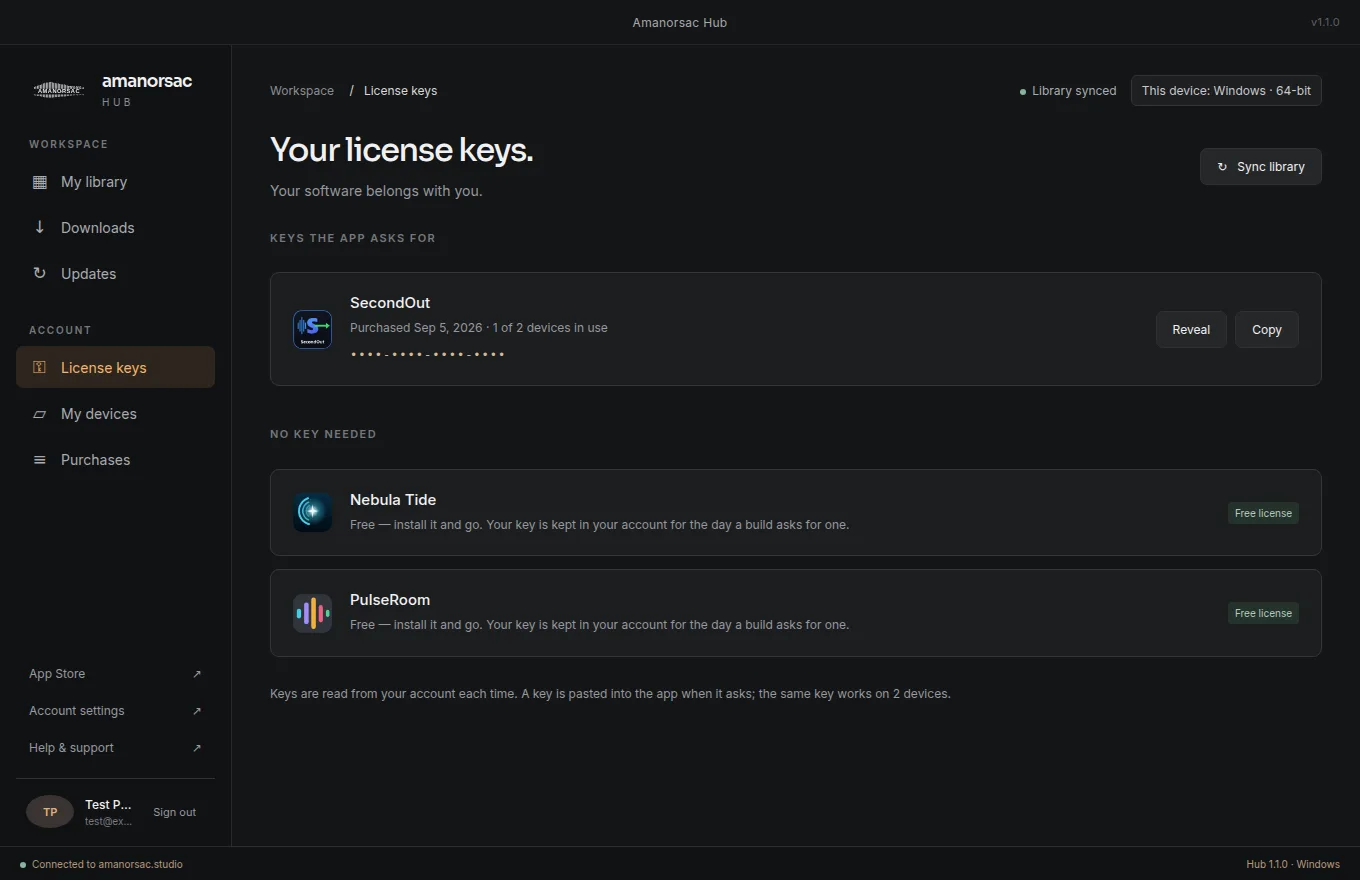Click the Purchases list icon
The height and width of the screenshot is (880, 1360).
40,460
